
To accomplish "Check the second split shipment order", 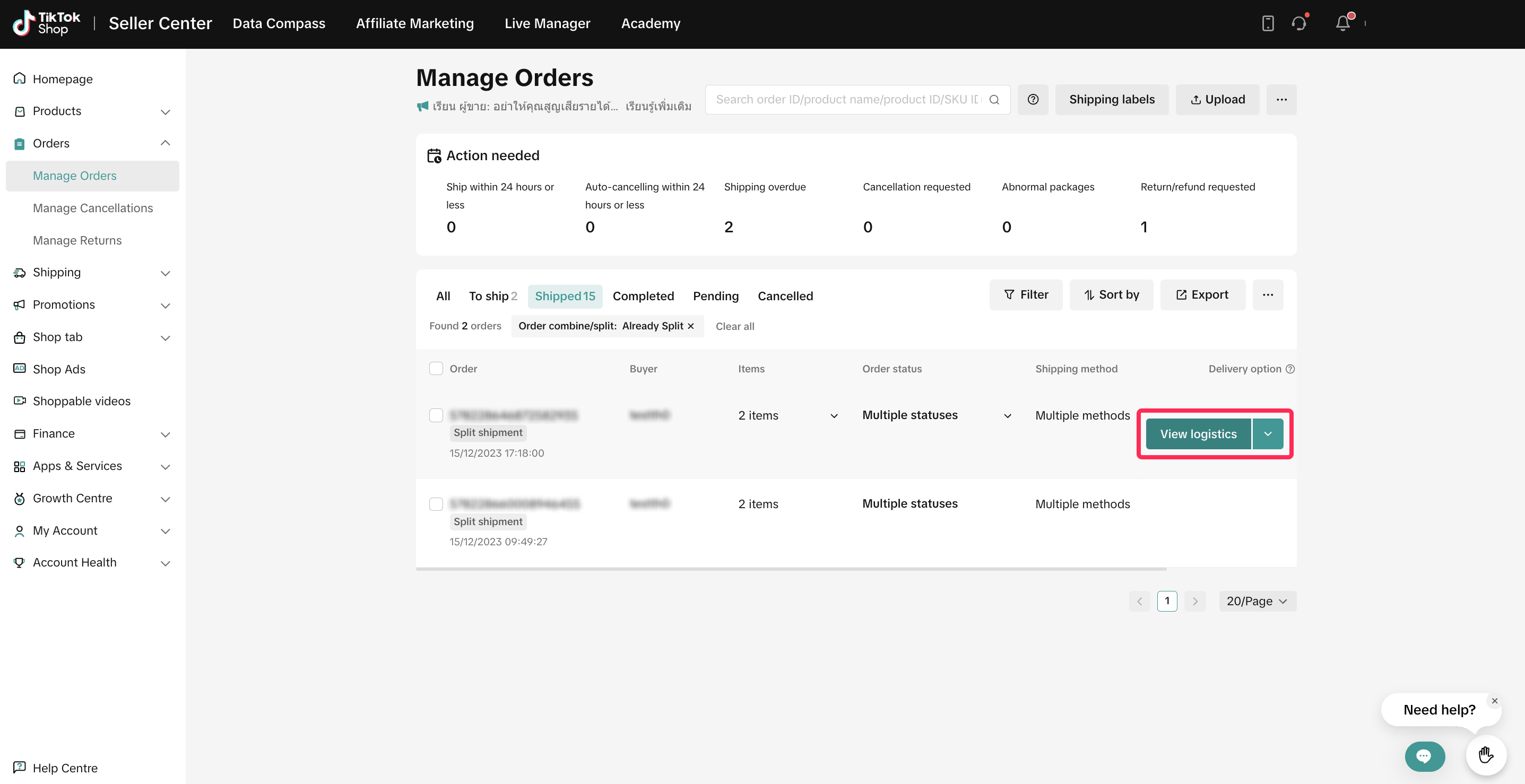I will tap(436, 504).
